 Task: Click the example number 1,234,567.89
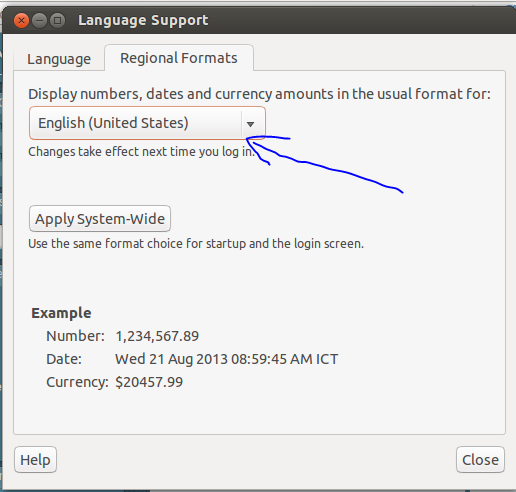coord(157,336)
